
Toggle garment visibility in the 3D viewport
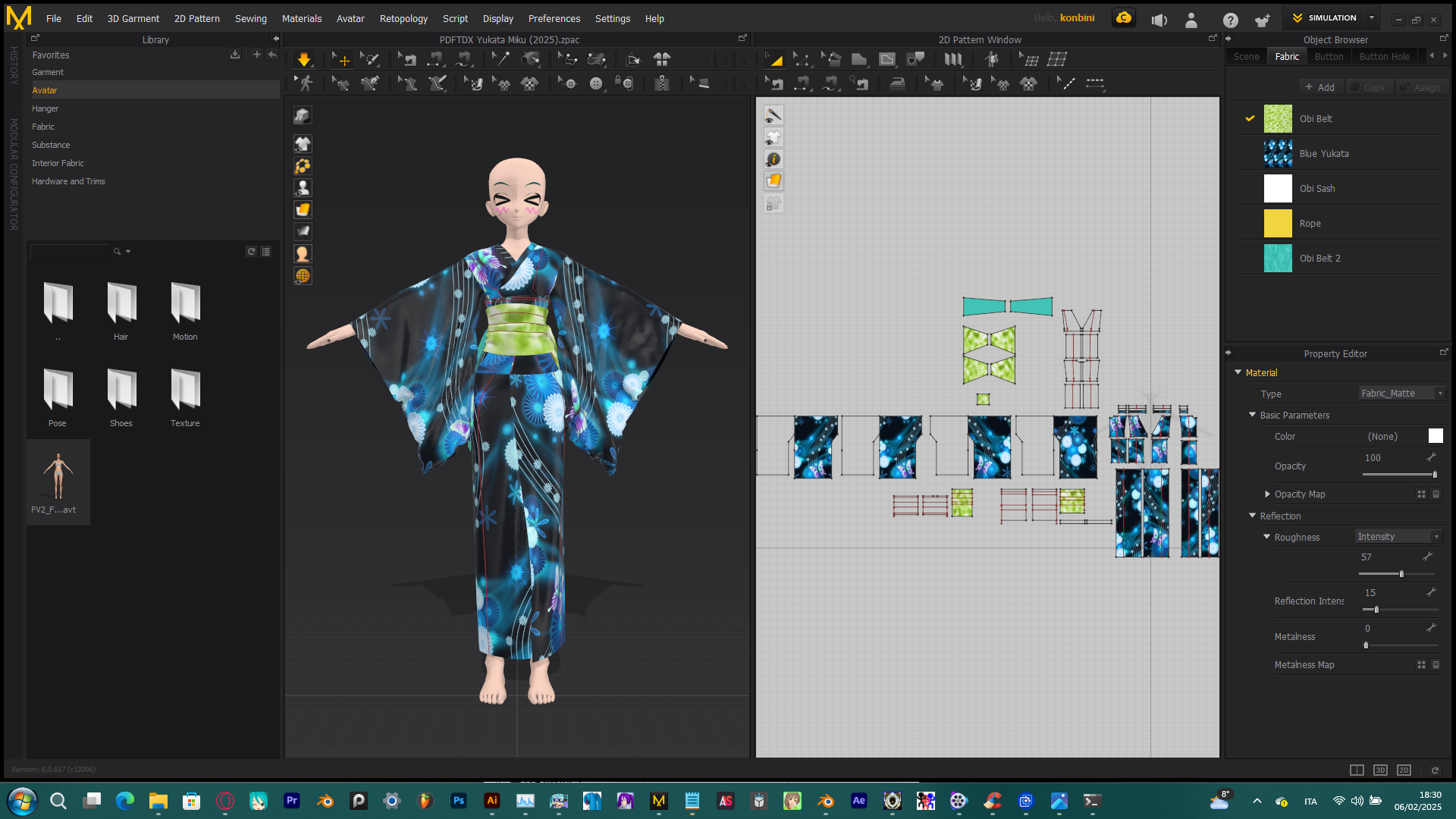303,143
